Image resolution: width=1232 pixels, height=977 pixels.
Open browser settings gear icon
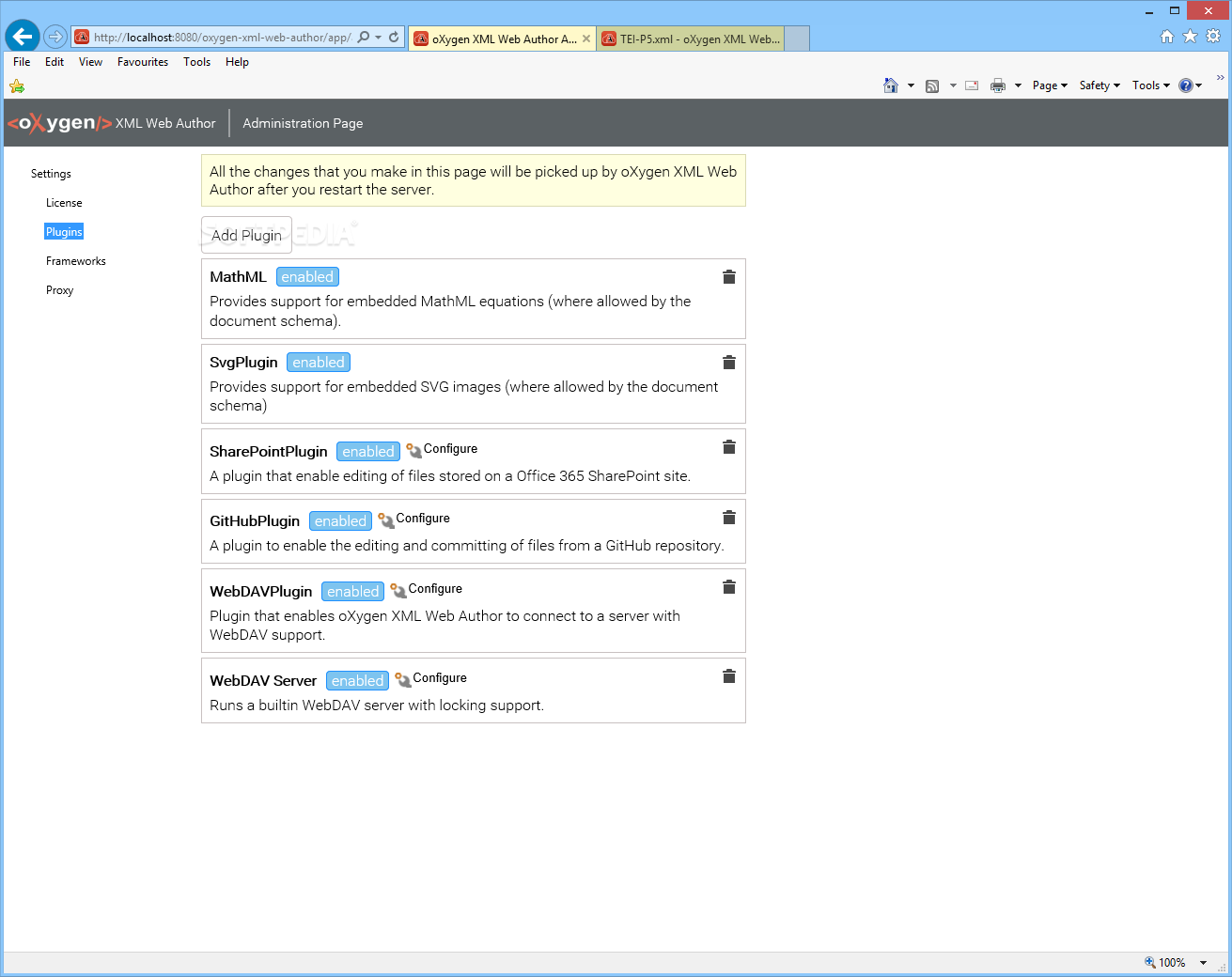[x=1213, y=36]
